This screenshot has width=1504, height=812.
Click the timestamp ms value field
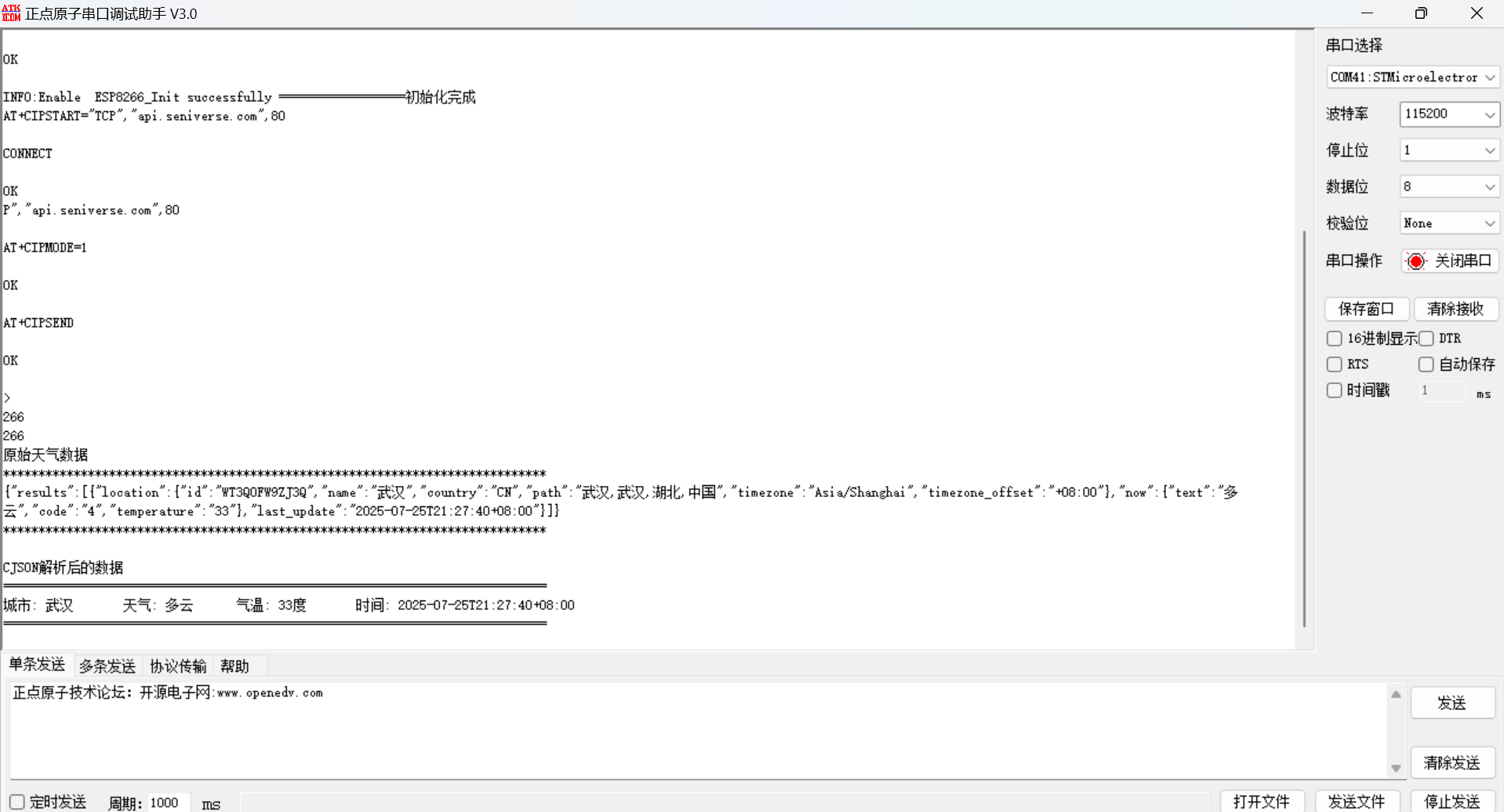tap(1441, 390)
